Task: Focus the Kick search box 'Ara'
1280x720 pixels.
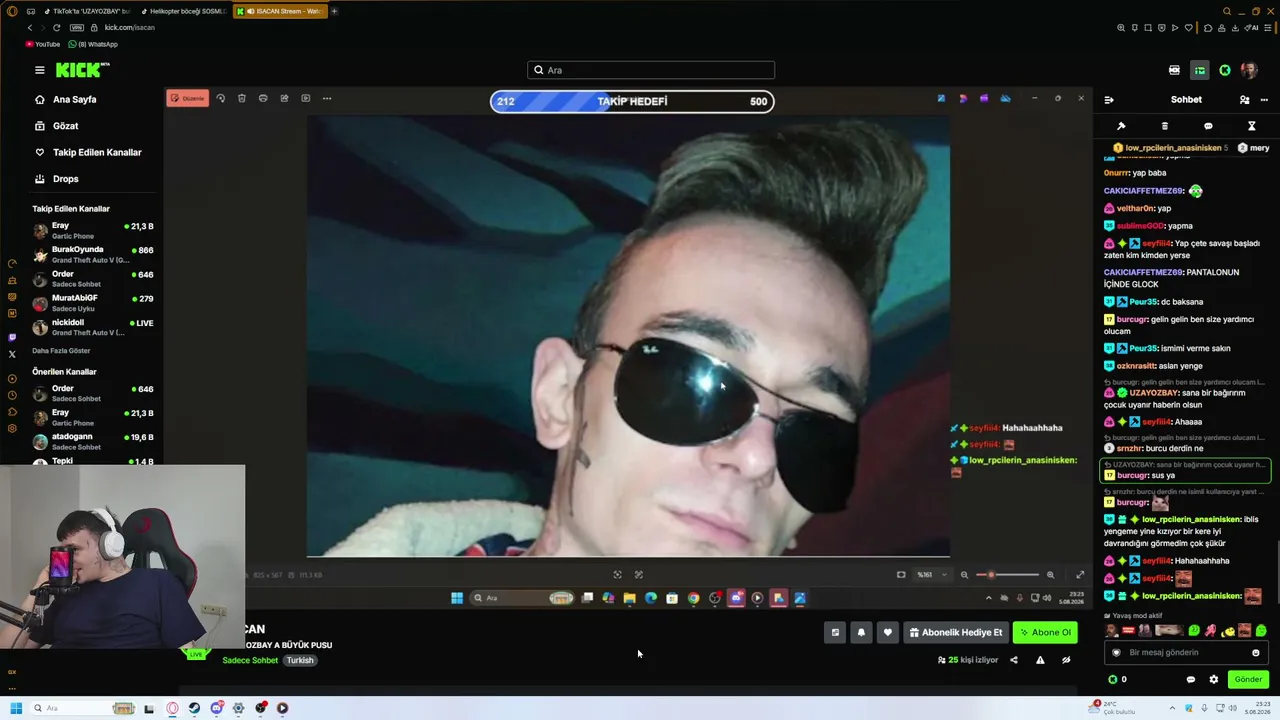Action: (x=651, y=70)
